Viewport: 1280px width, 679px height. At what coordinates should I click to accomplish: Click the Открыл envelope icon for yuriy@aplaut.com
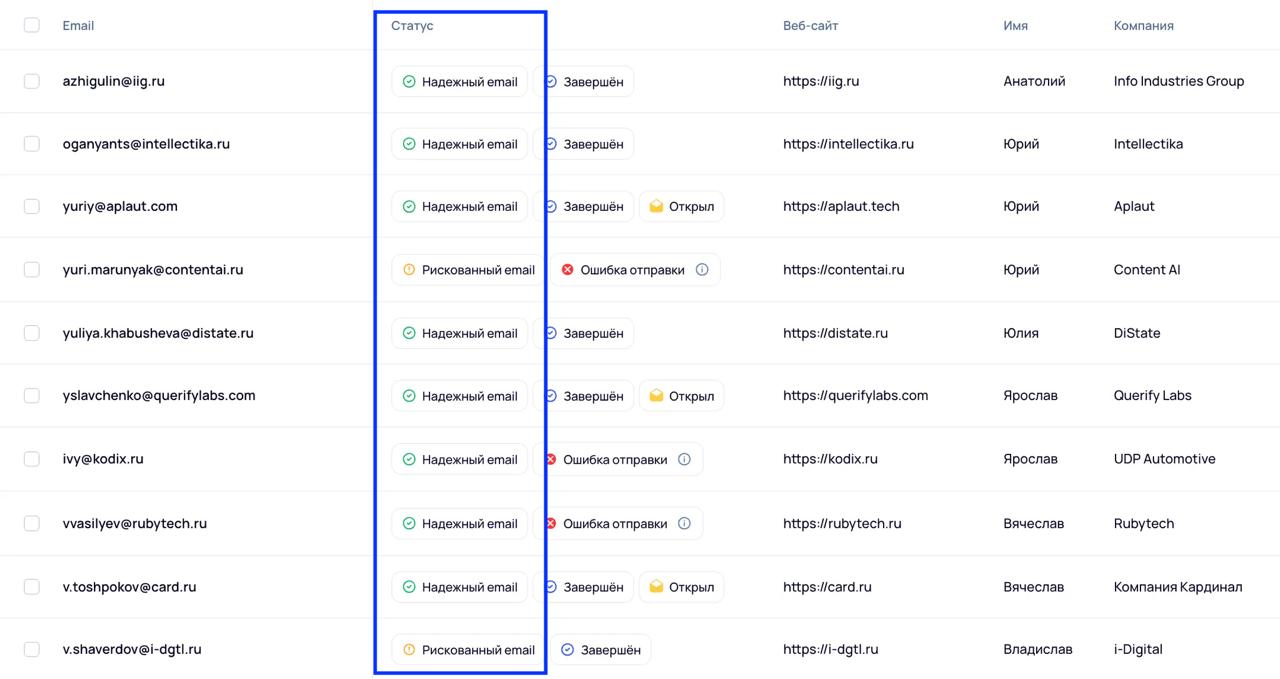tap(656, 207)
